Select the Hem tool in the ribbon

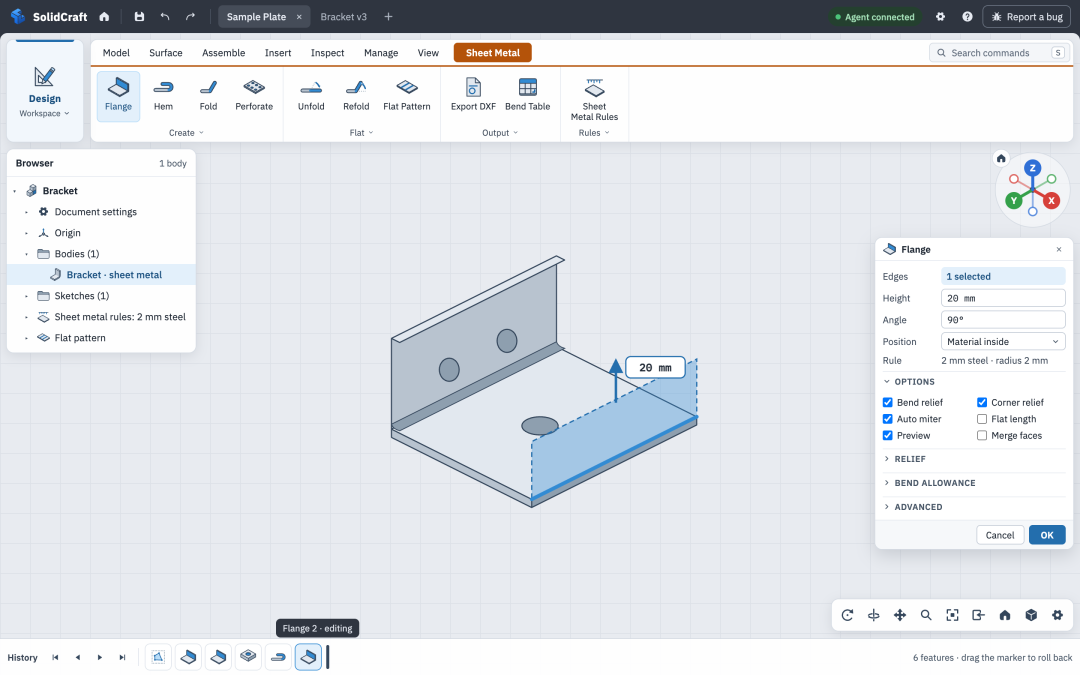(163, 96)
